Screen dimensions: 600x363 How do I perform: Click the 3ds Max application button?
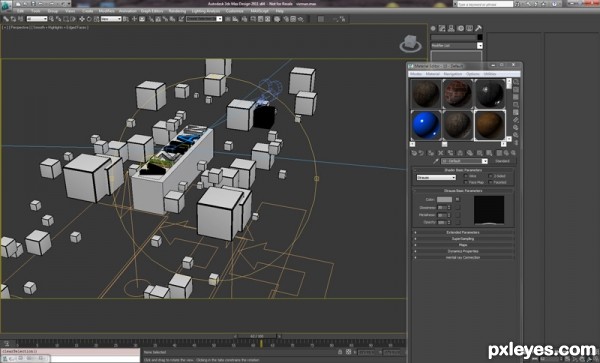pyautogui.click(x=6, y=6)
